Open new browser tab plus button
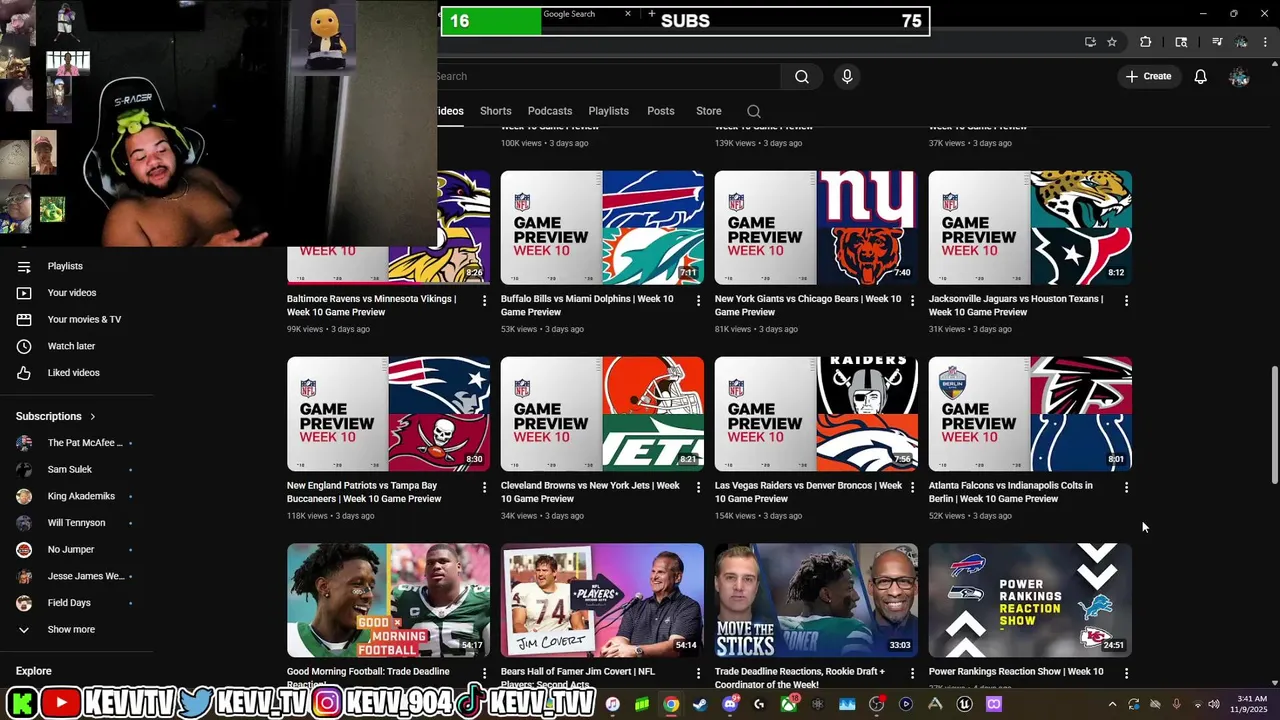 [652, 14]
